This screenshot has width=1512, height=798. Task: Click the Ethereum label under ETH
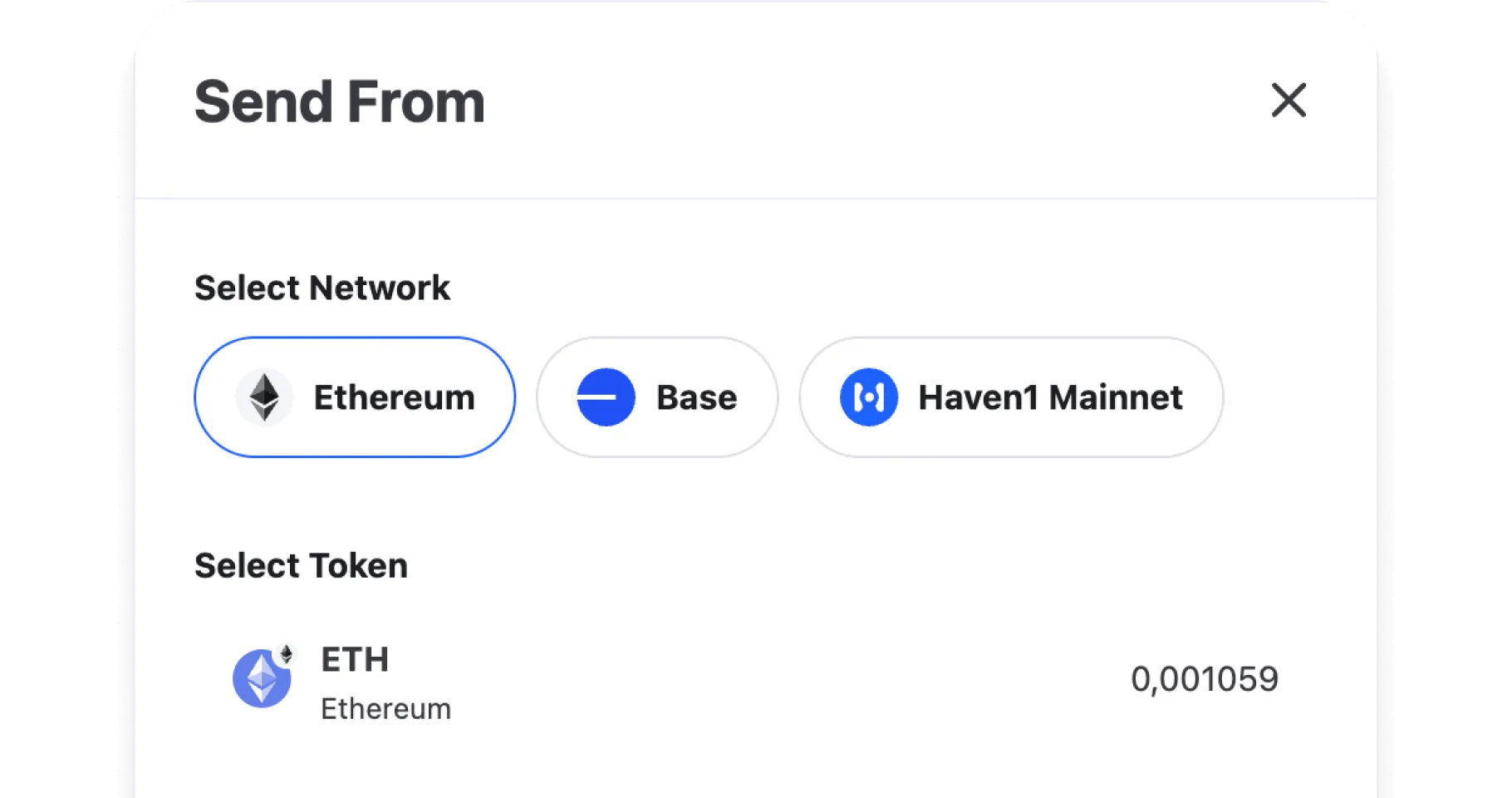[385, 708]
